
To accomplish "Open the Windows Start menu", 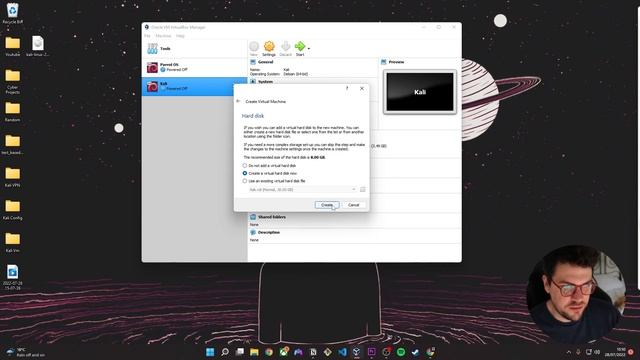I will point(210,352).
